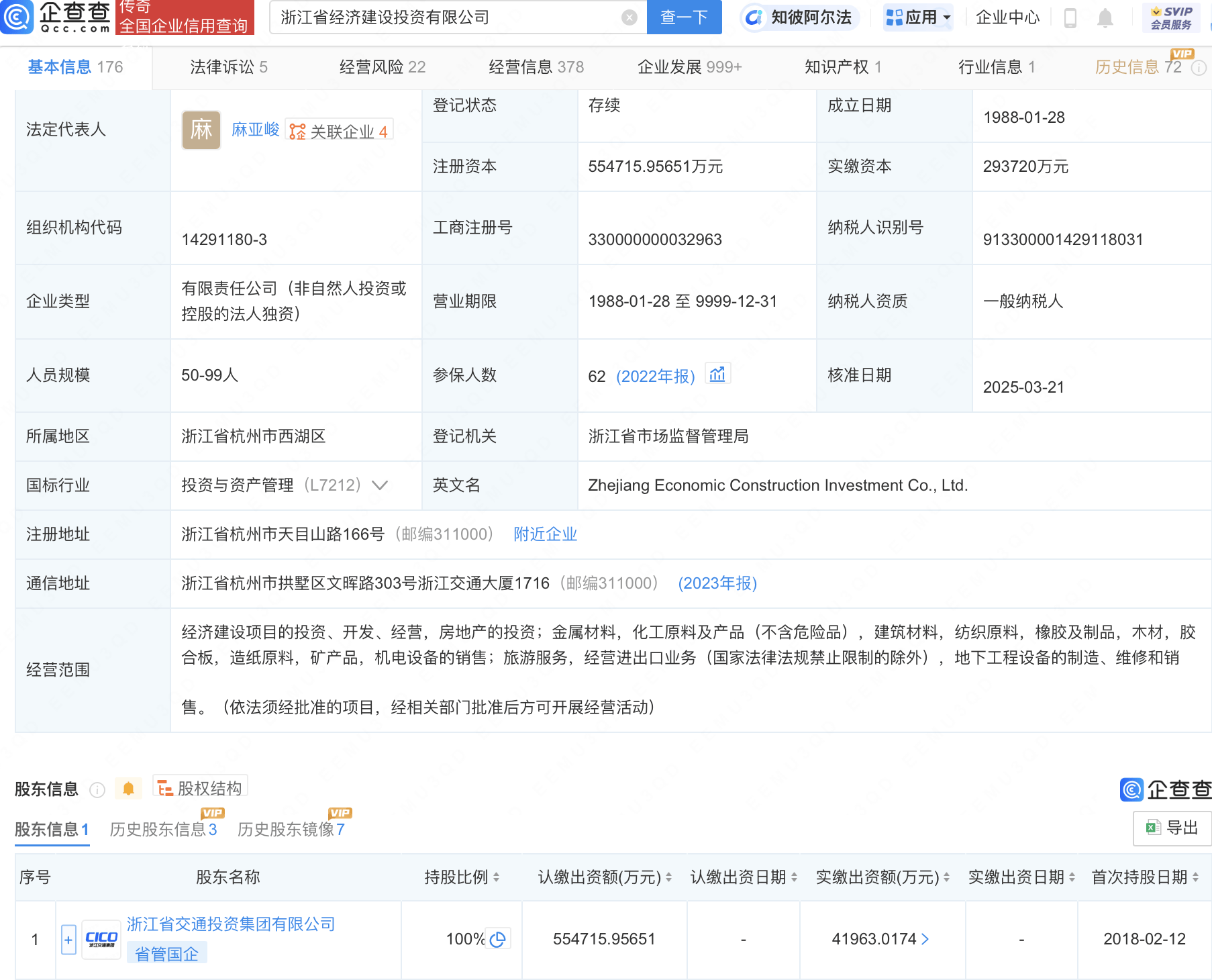
Task: Click the organization code 14291180-3
Action: click(224, 240)
